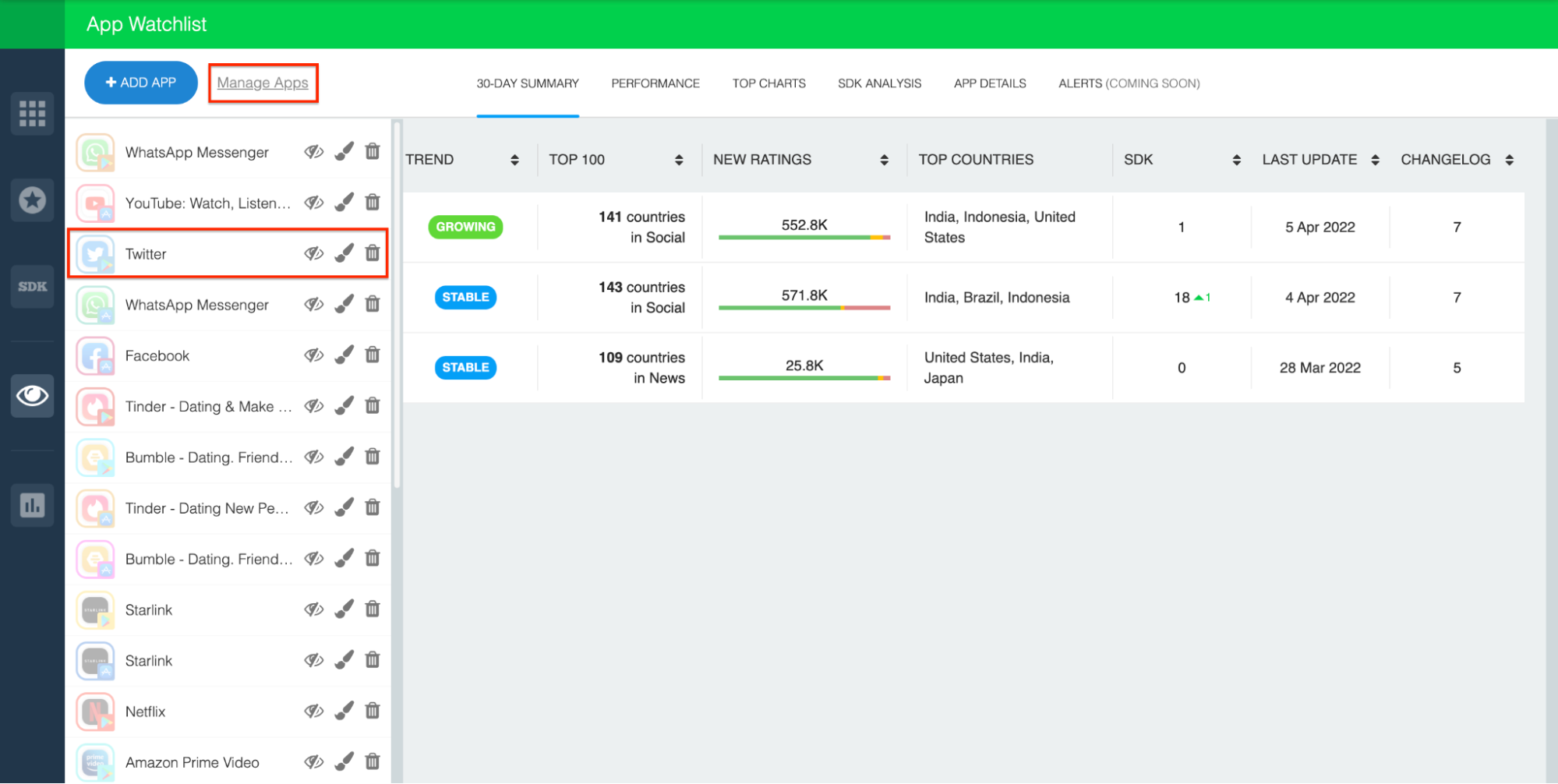Click the ratings bar under 552.8K
Screen dimensions: 1558x784
tap(804, 237)
